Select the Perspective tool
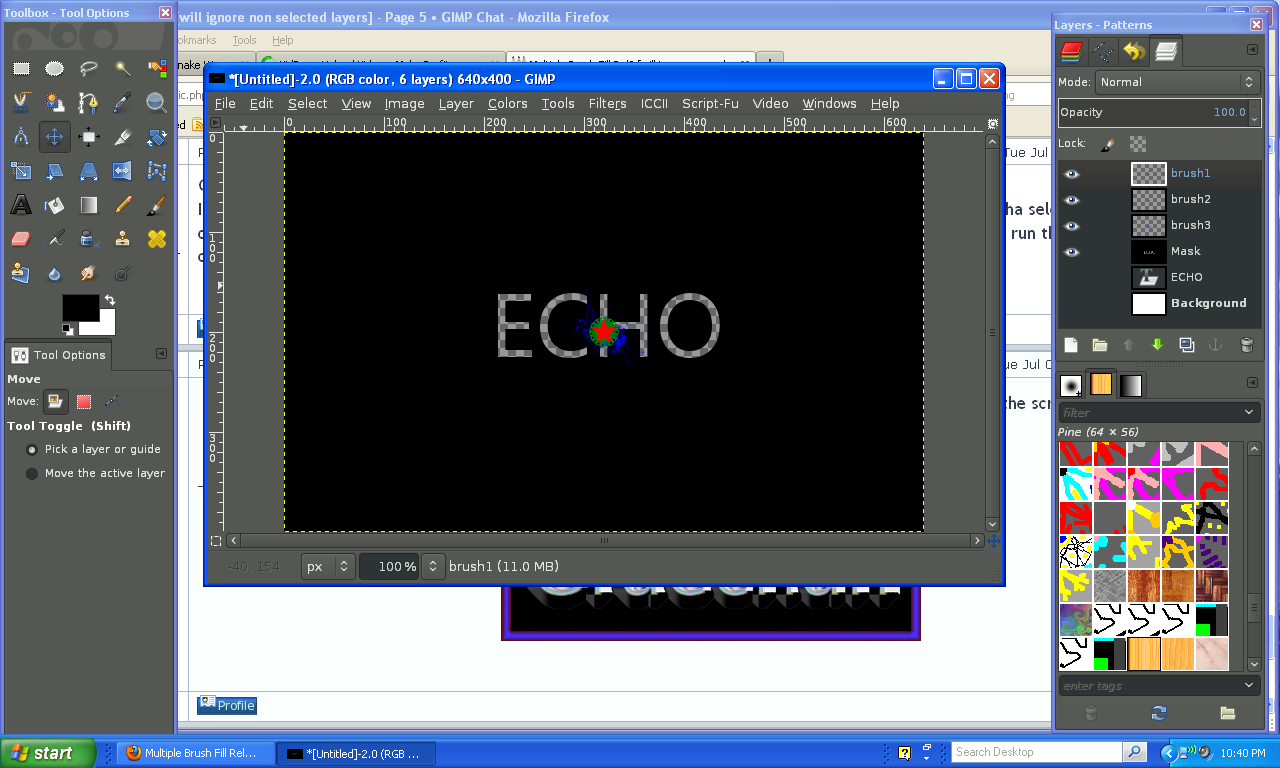Image resolution: width=1280 pixels, height=768 pixels. click(89, 171)
